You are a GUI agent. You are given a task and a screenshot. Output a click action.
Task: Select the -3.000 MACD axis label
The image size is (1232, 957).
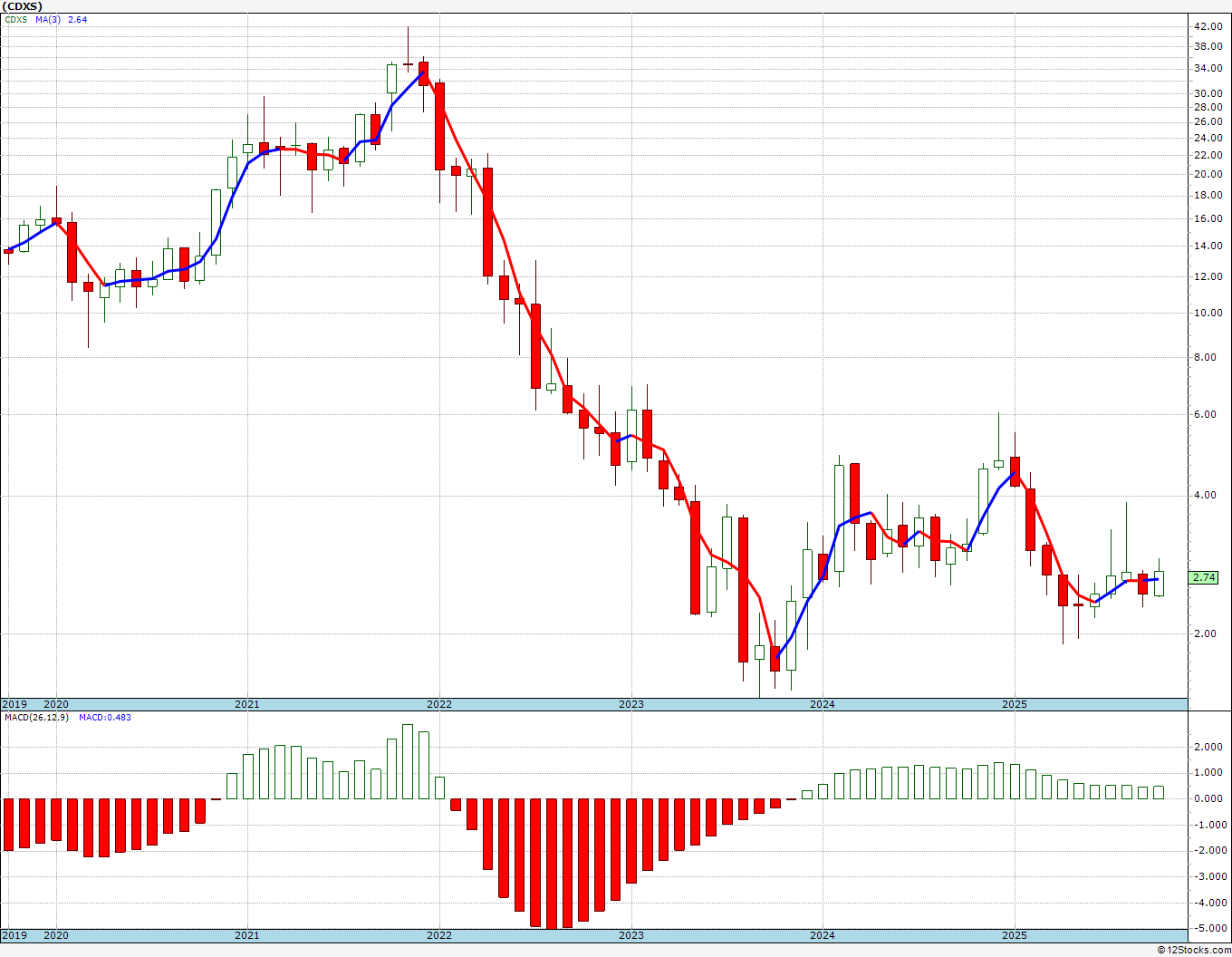(1209, 877)
